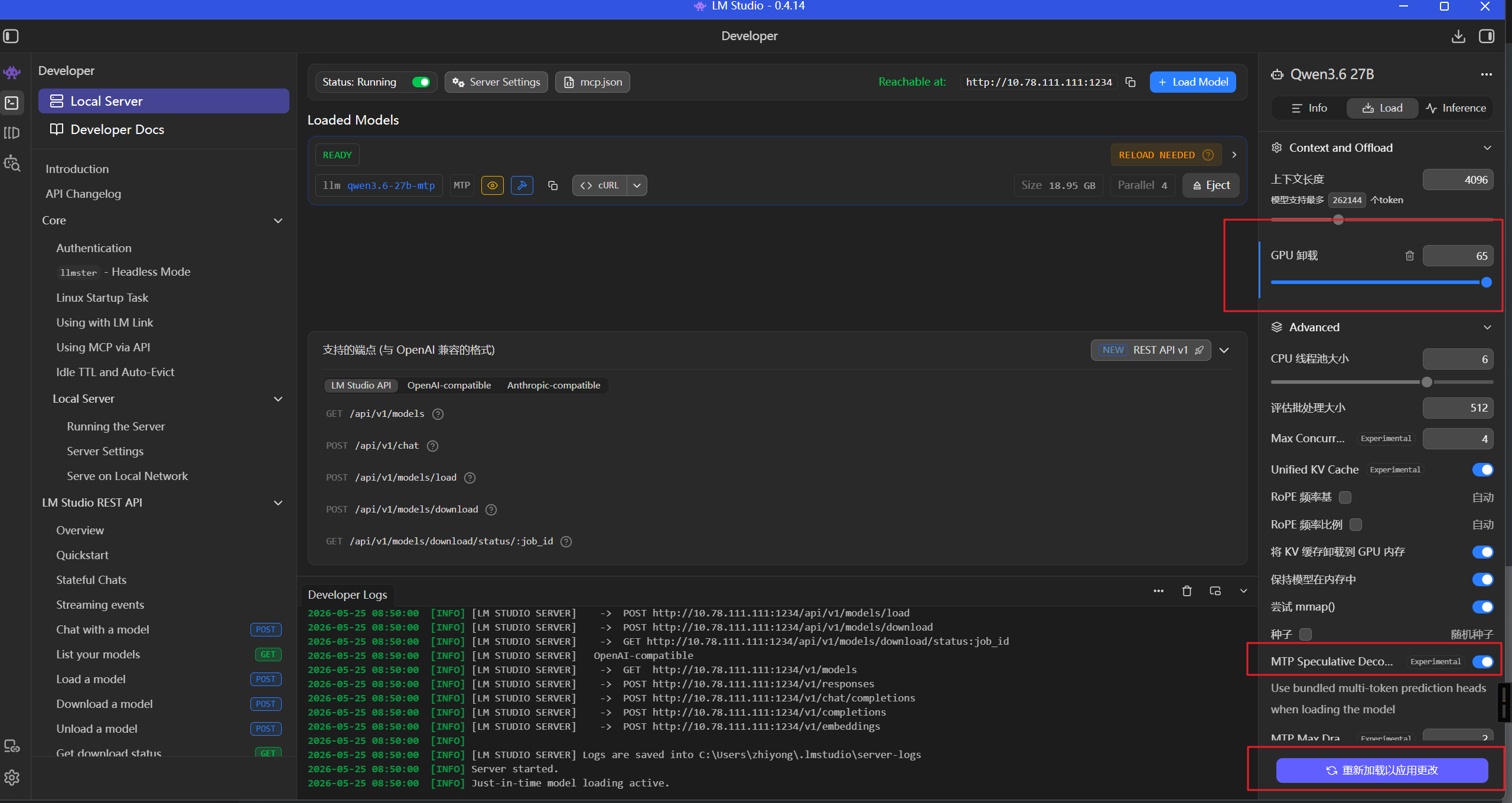Copy the qwen3.6-27b-mtp model identifier
This screenshot has height=803, width=1512.
[x=553, y=185]
